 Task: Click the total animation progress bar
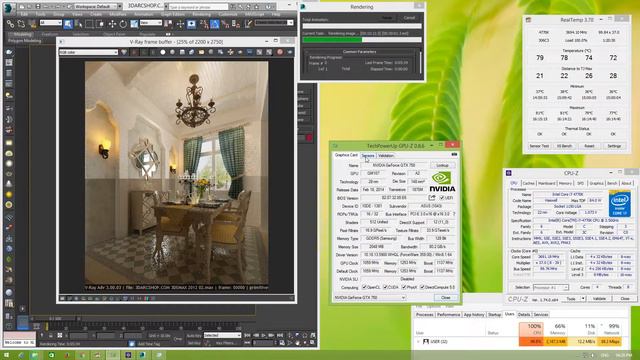(362, 26)
